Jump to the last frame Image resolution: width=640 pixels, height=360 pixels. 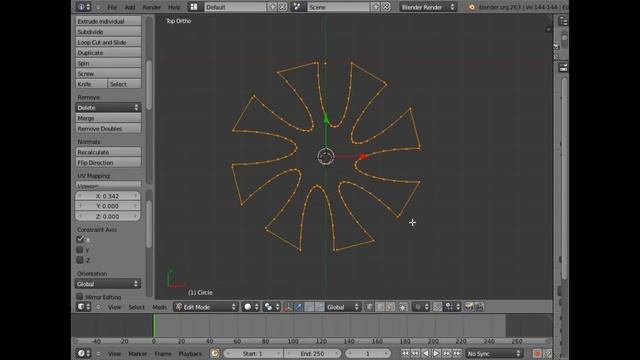pos(457,353)
